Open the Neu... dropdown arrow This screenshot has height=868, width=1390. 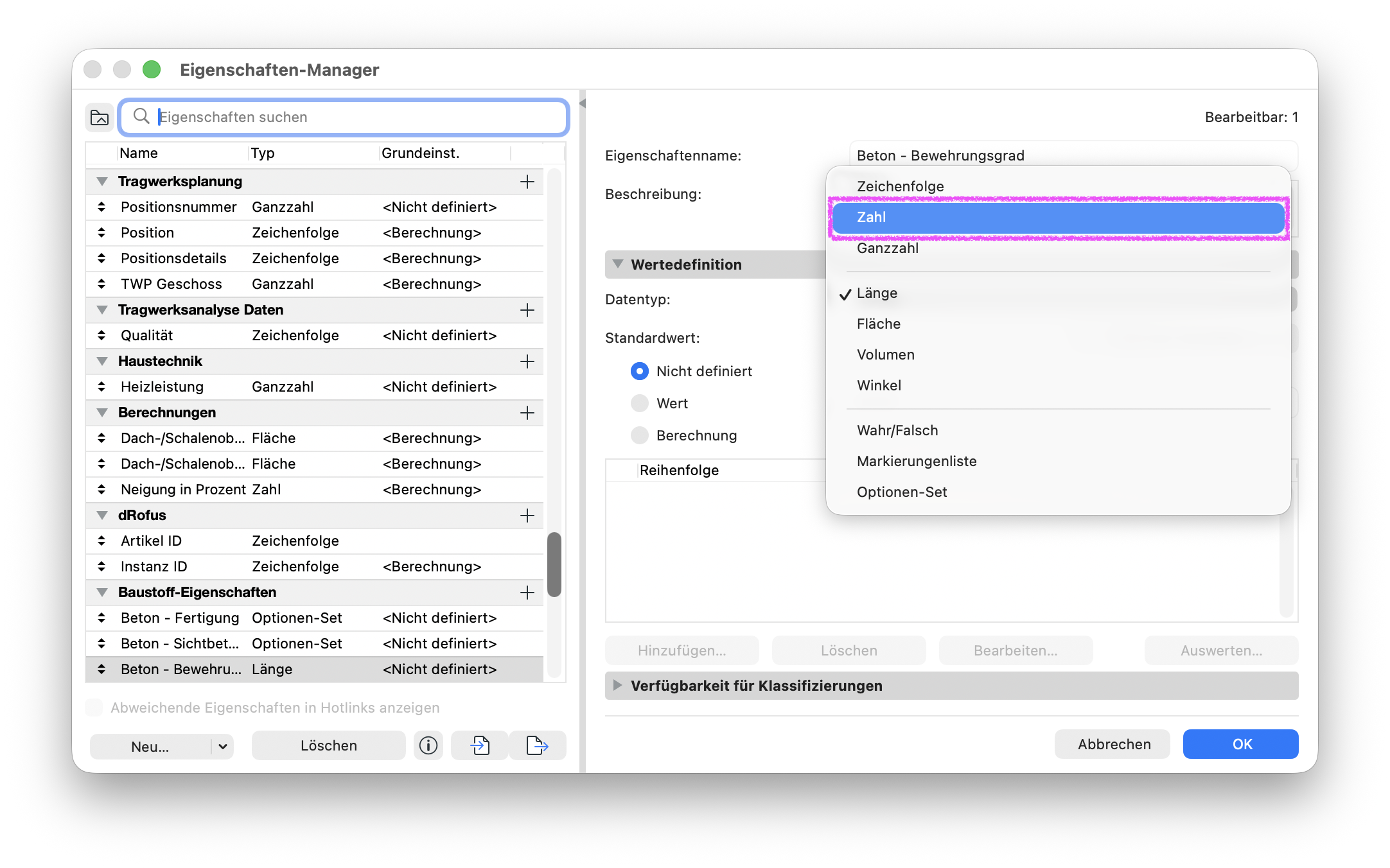pyautogui.click(x=223, y=746)
